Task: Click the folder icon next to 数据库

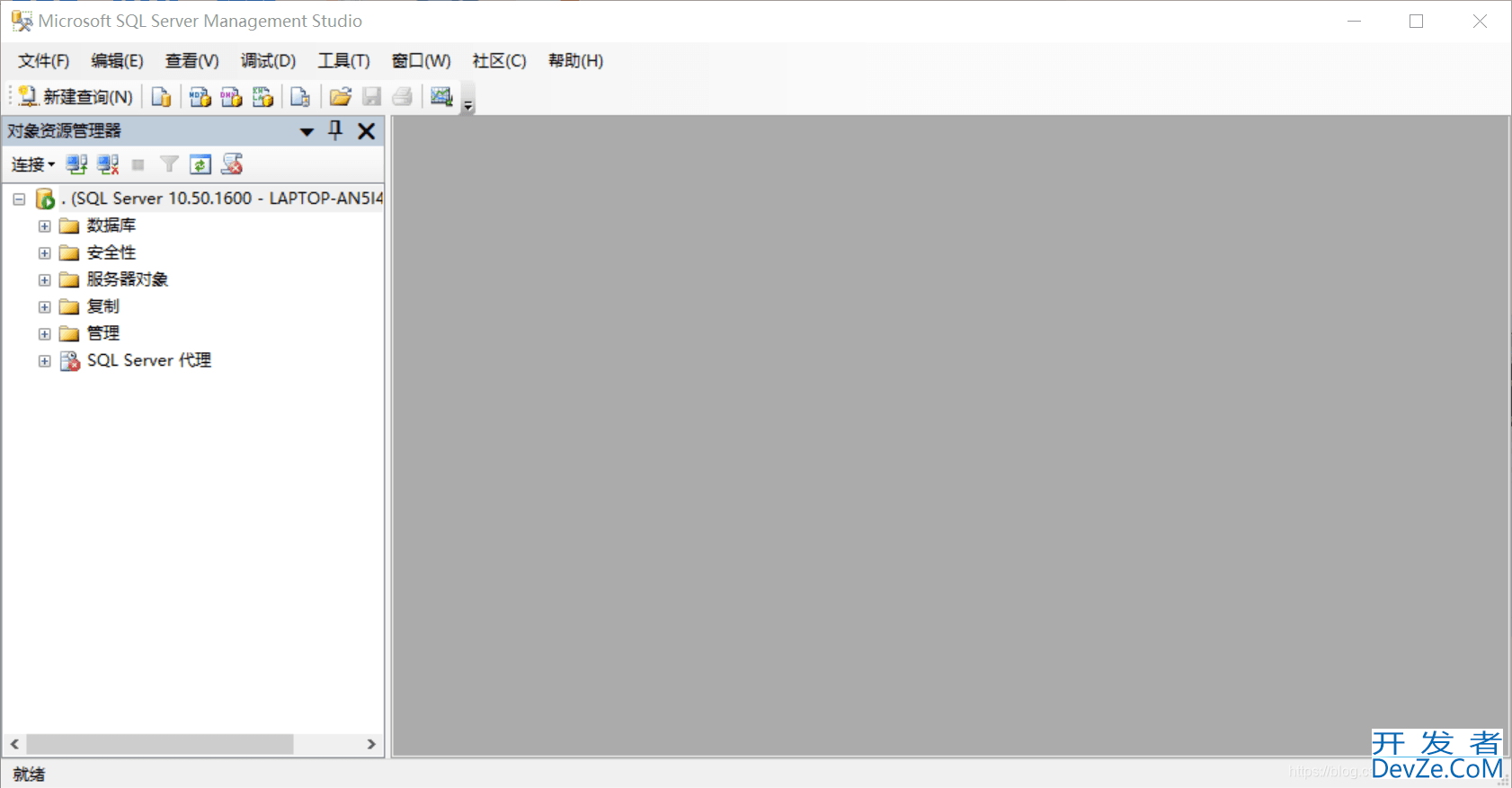Action: 69,226
